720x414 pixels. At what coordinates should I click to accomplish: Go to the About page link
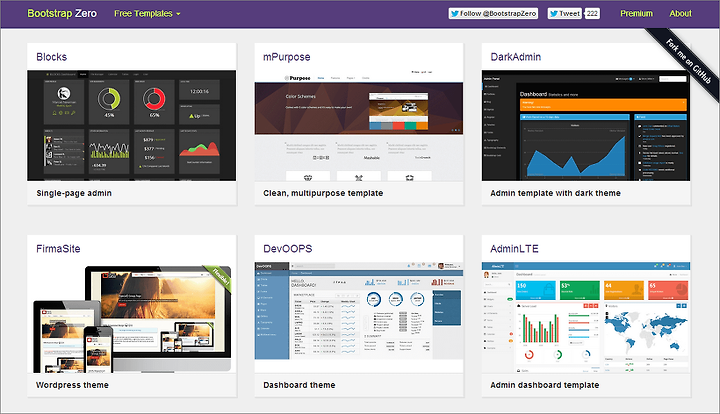click(681, 14)
